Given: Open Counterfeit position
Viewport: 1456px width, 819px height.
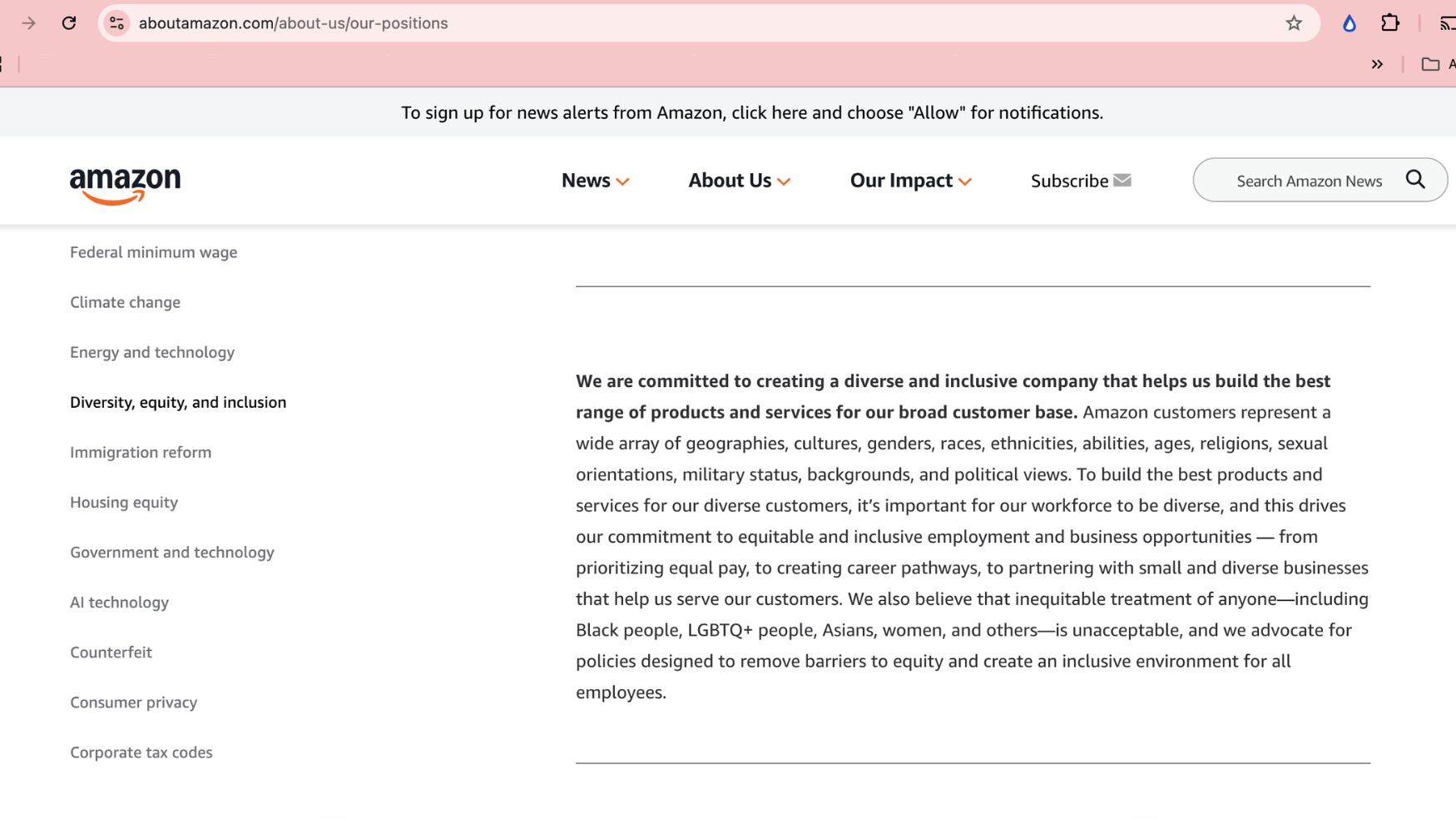Looking at the screenshot, I should coord(111,652).
